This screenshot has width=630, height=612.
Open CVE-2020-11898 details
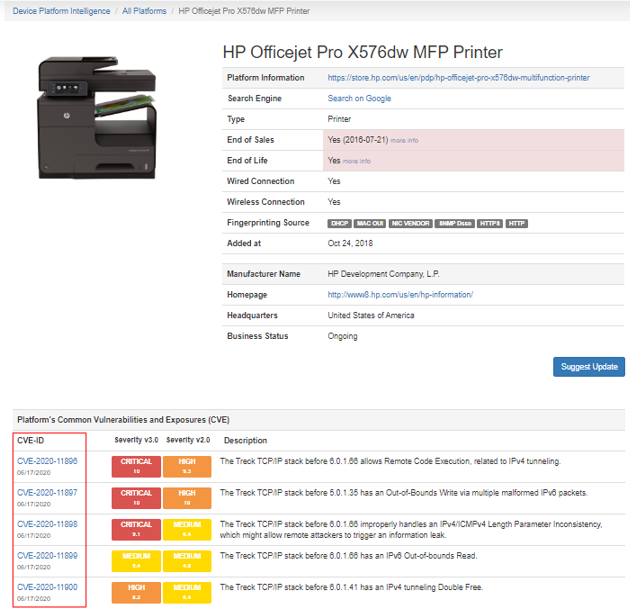tap(47, 524)
